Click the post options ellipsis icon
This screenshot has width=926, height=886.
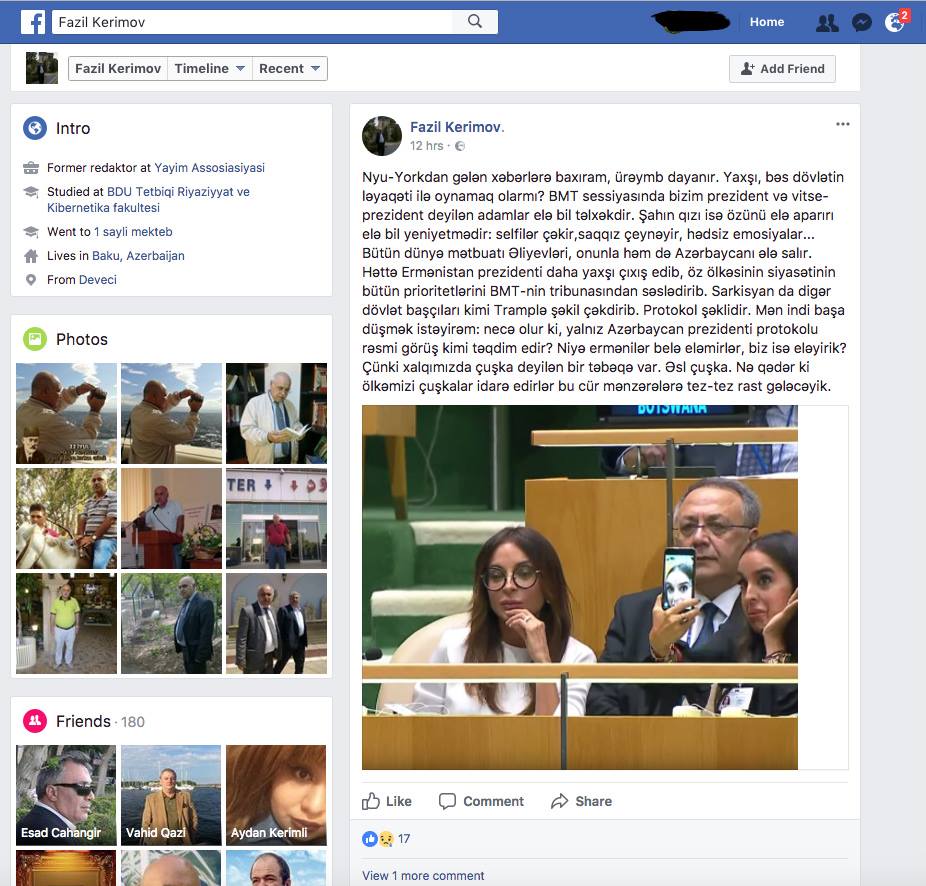point(843,124)
